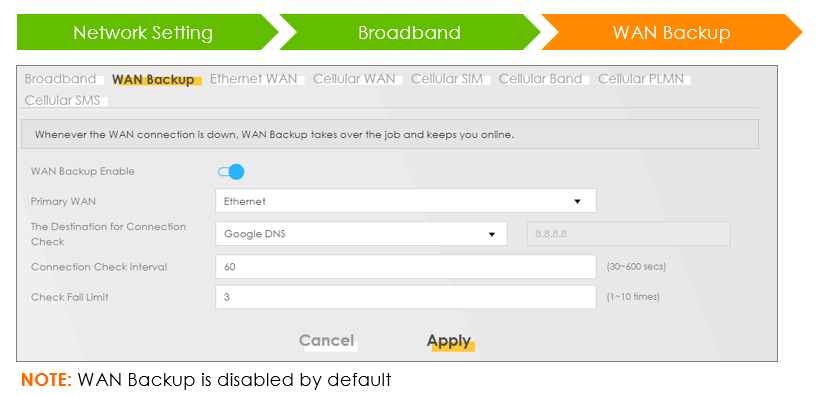The width and height of the screenshot is (832, 395).
Task: Click the Google DNS dropdown arrow
Action: pyautogui.click(x=492, y=234)
